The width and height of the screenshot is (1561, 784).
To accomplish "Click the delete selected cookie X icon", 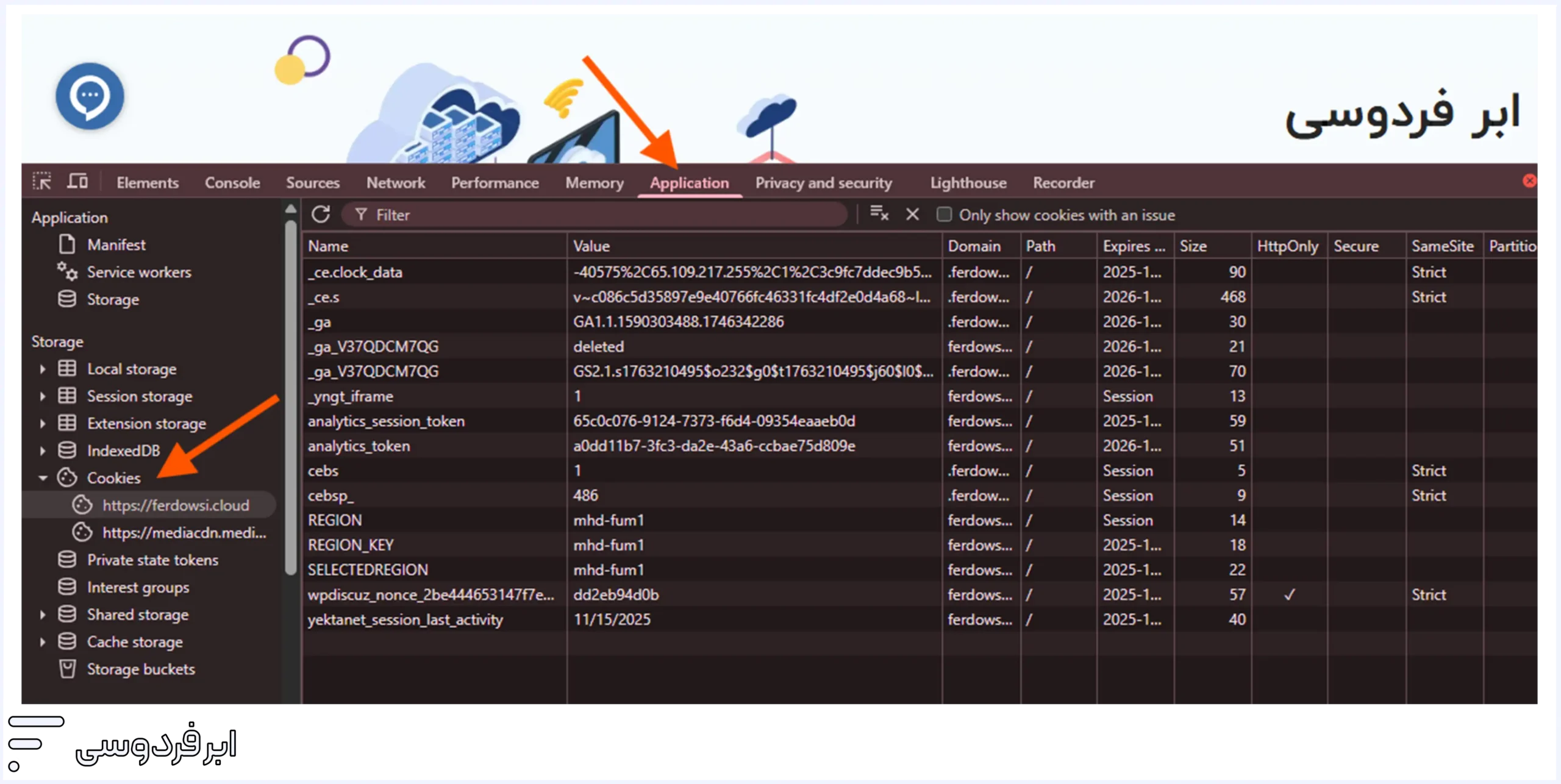I will point(912,215).
